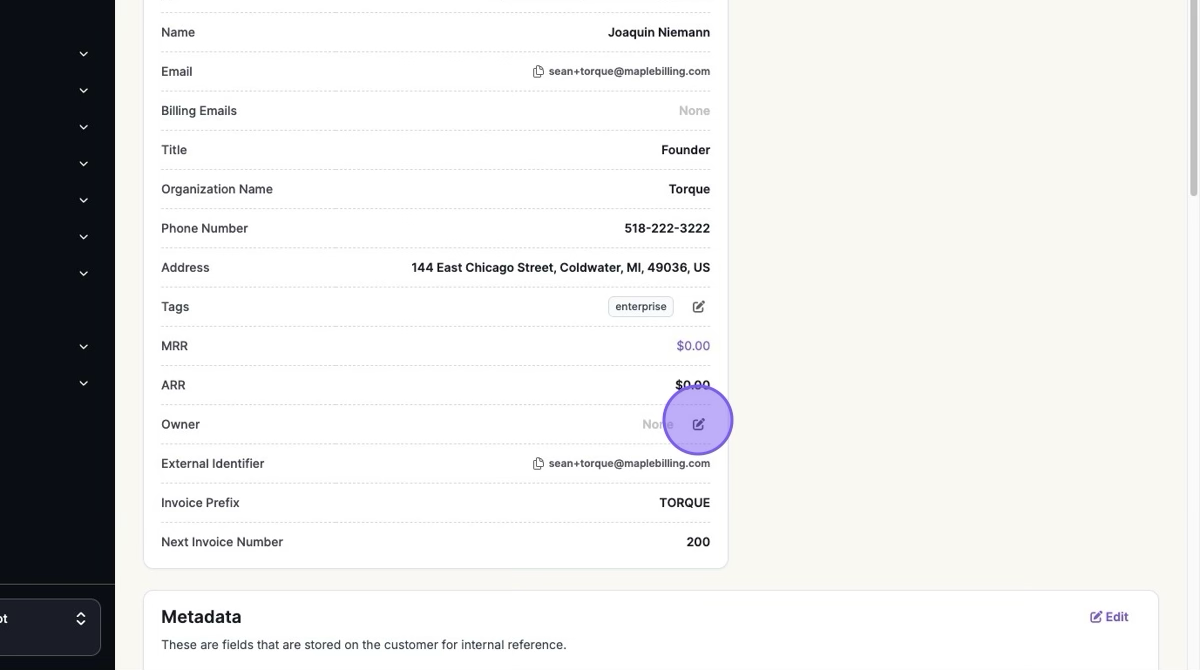The height and width of the screenshot is (670, 1200).
Task: Click the page's vertical scrollbar
Action: [1193, 100]
